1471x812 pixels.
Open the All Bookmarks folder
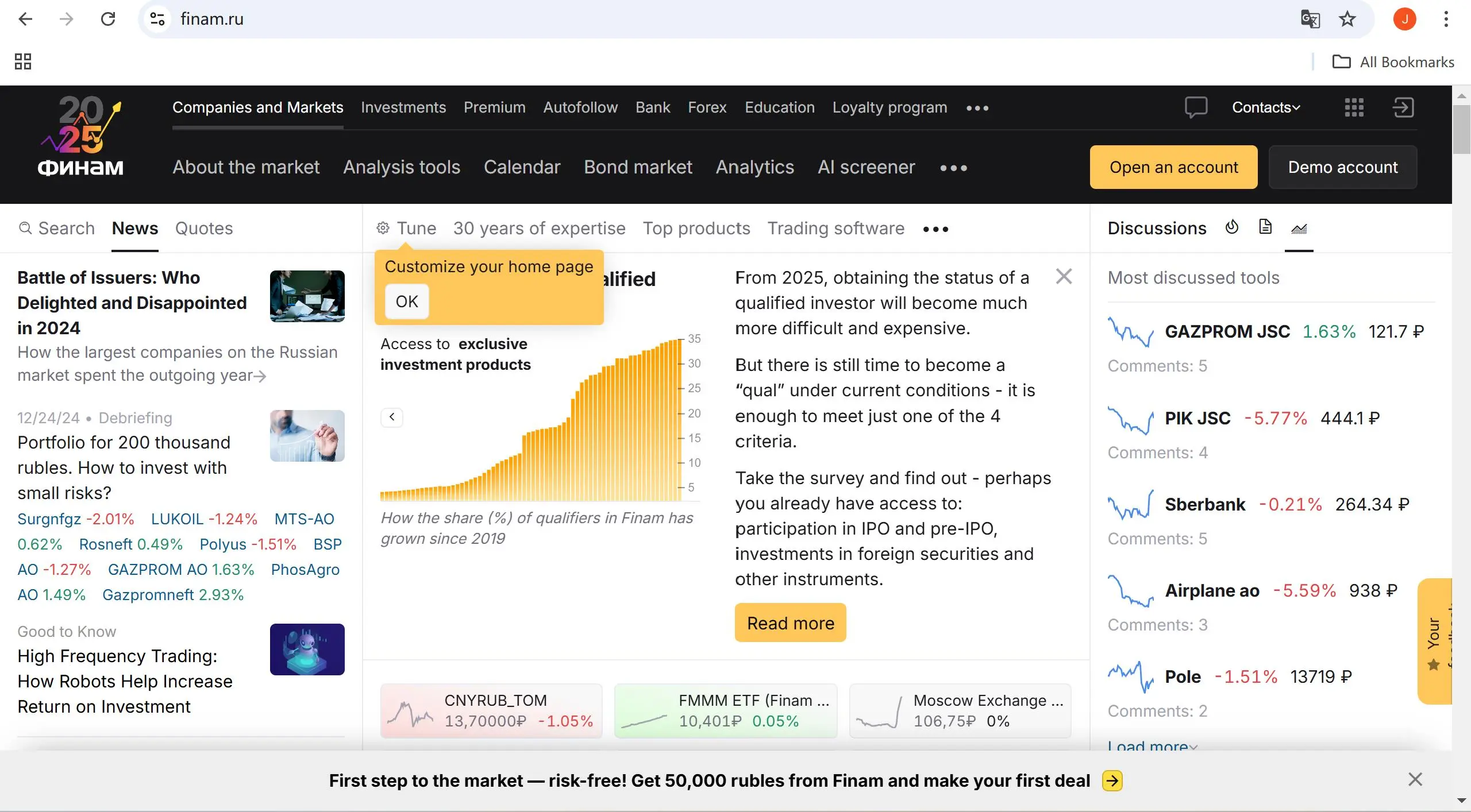tap(1393, 62)
